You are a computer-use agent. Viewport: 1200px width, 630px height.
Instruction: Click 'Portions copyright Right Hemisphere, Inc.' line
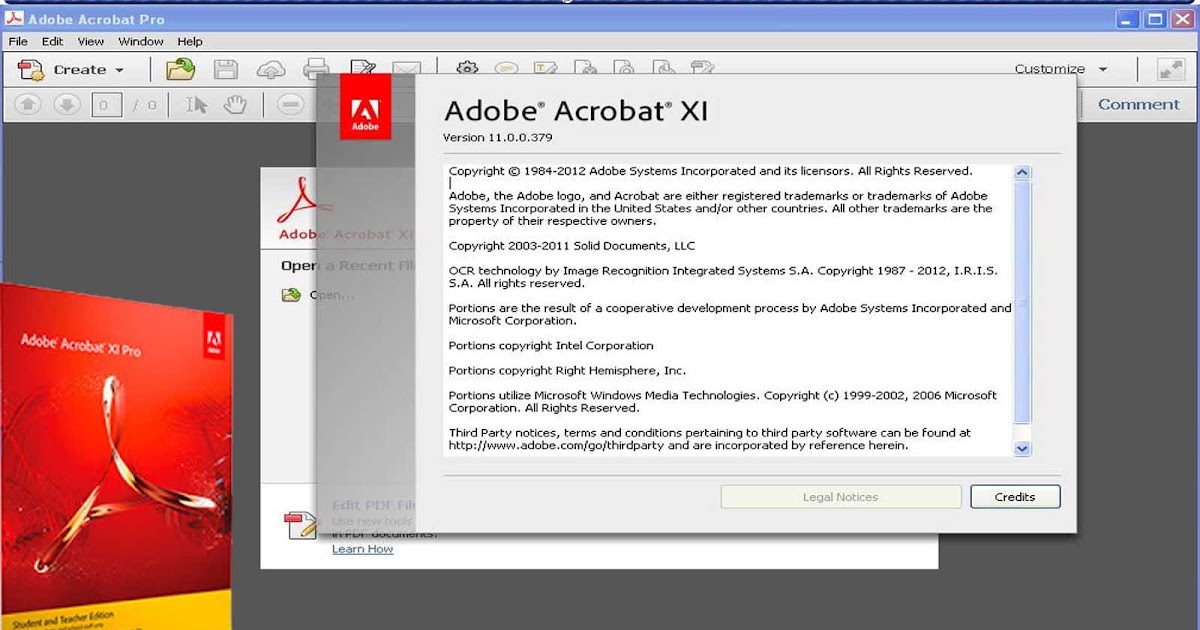(568, 370)
